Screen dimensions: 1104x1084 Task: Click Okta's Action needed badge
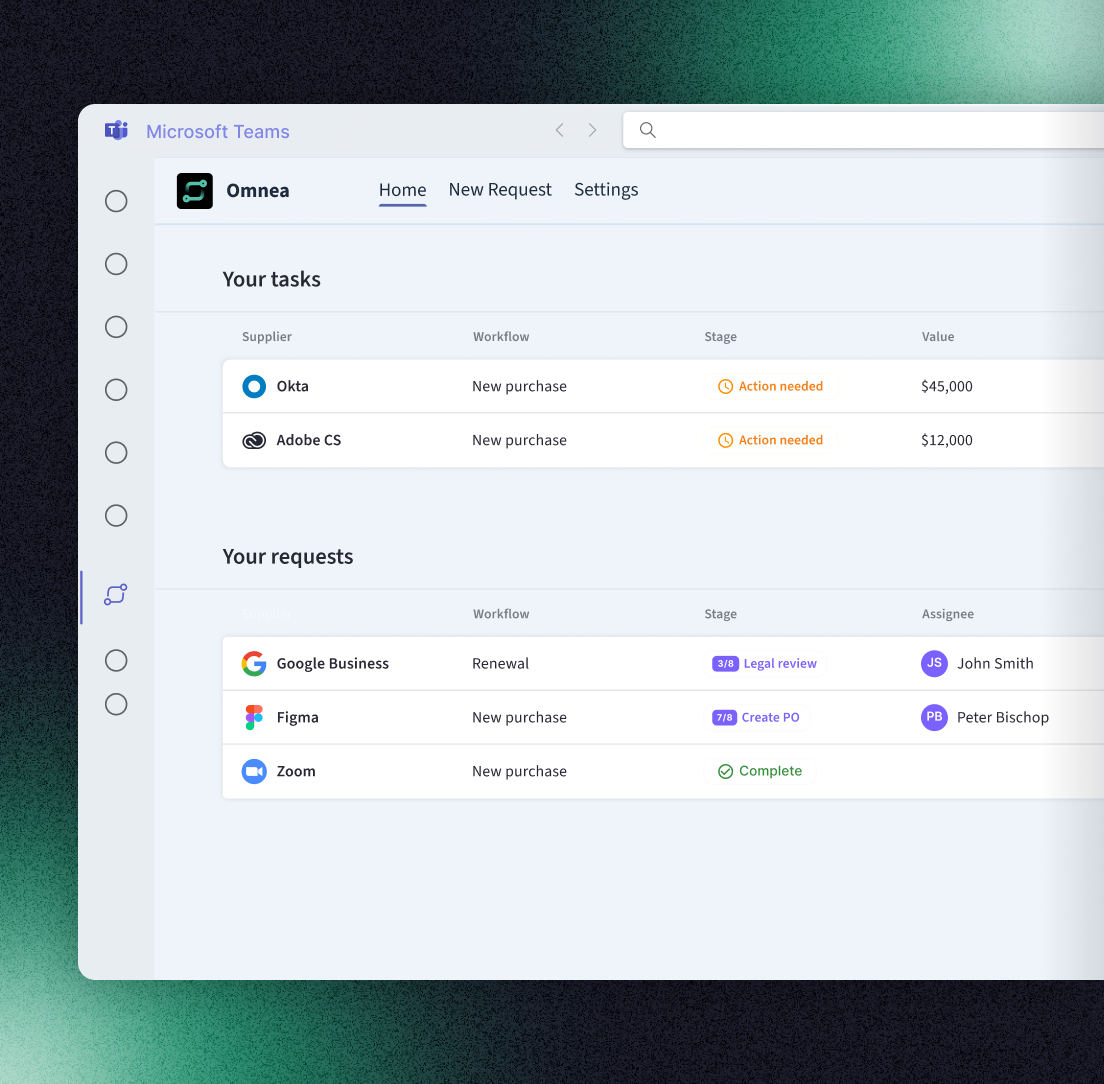coord(771,386)
